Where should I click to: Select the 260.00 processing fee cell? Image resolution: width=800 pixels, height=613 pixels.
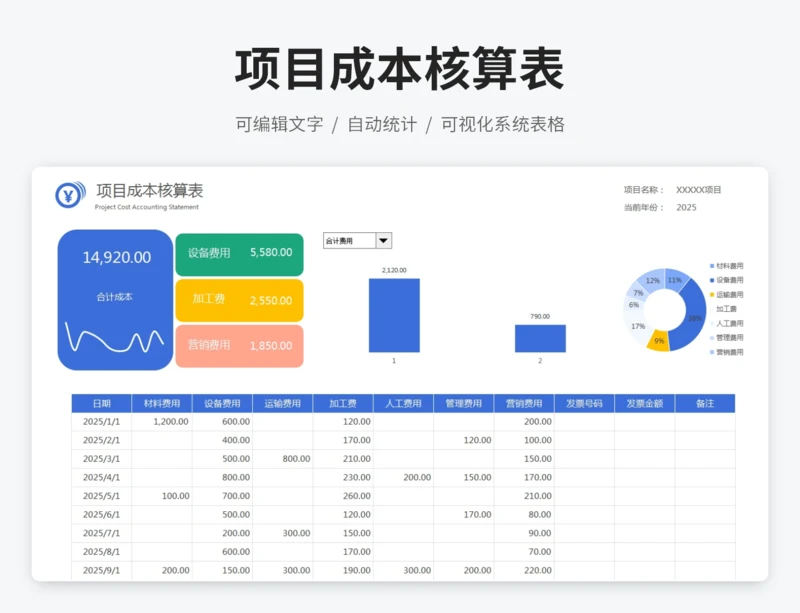coord(343,496)
